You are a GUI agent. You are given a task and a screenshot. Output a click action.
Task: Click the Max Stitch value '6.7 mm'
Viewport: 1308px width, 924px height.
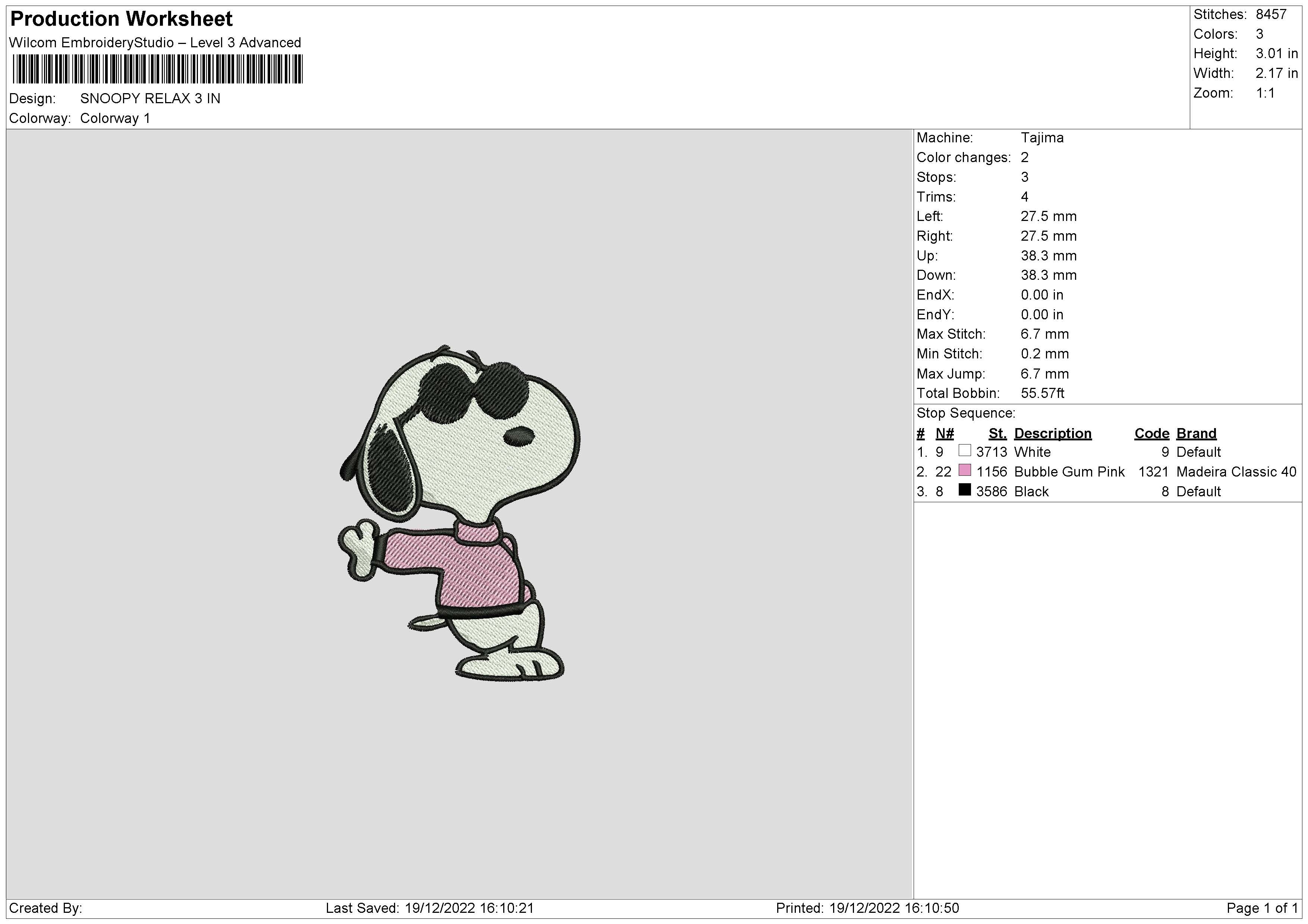(1045, 334)
